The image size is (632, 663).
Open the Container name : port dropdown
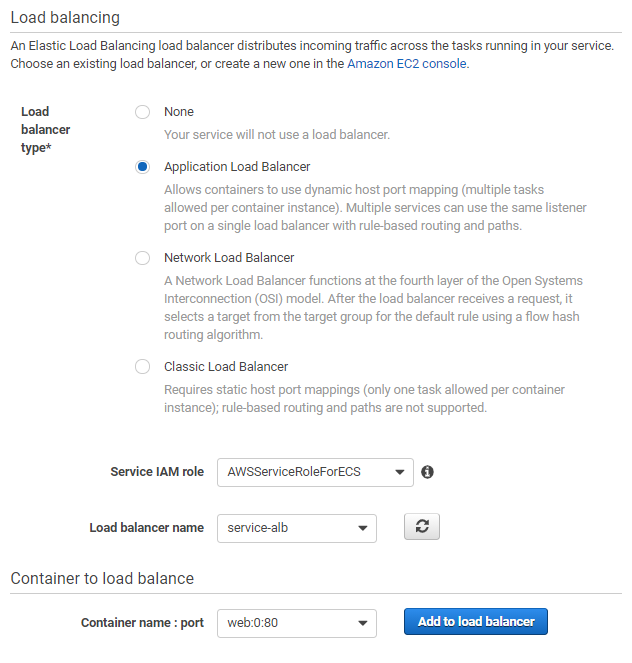pos(297,623)
